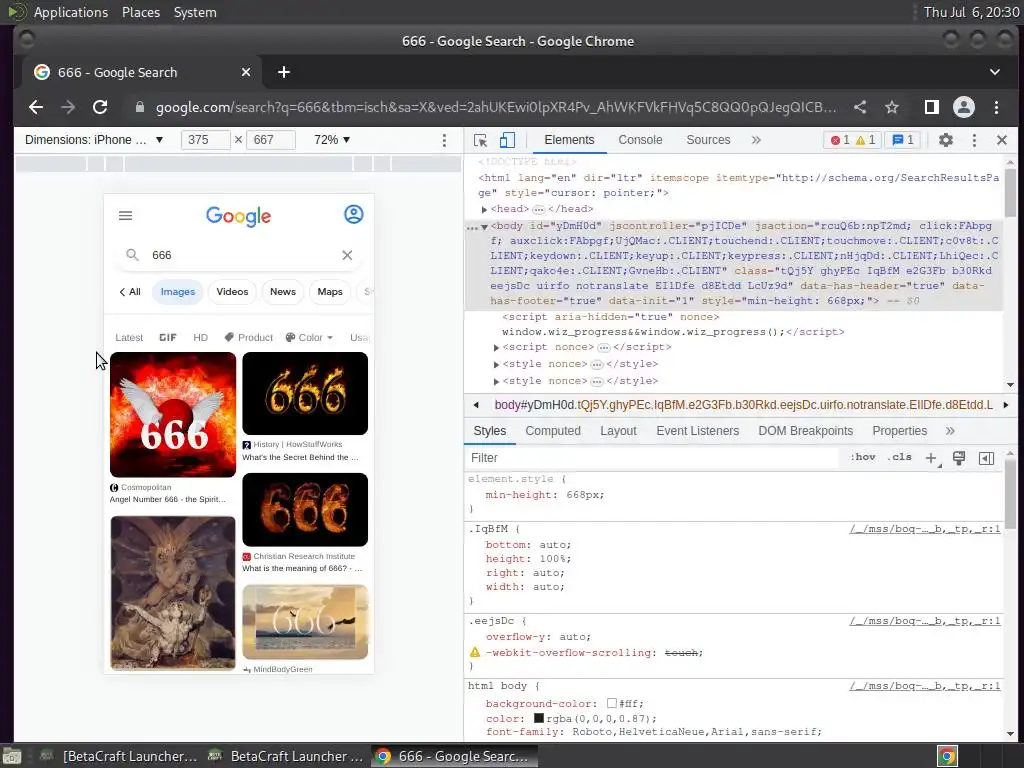Close the DevTools panel
Screen dimensions: 1024x768
pos(1002,140)
